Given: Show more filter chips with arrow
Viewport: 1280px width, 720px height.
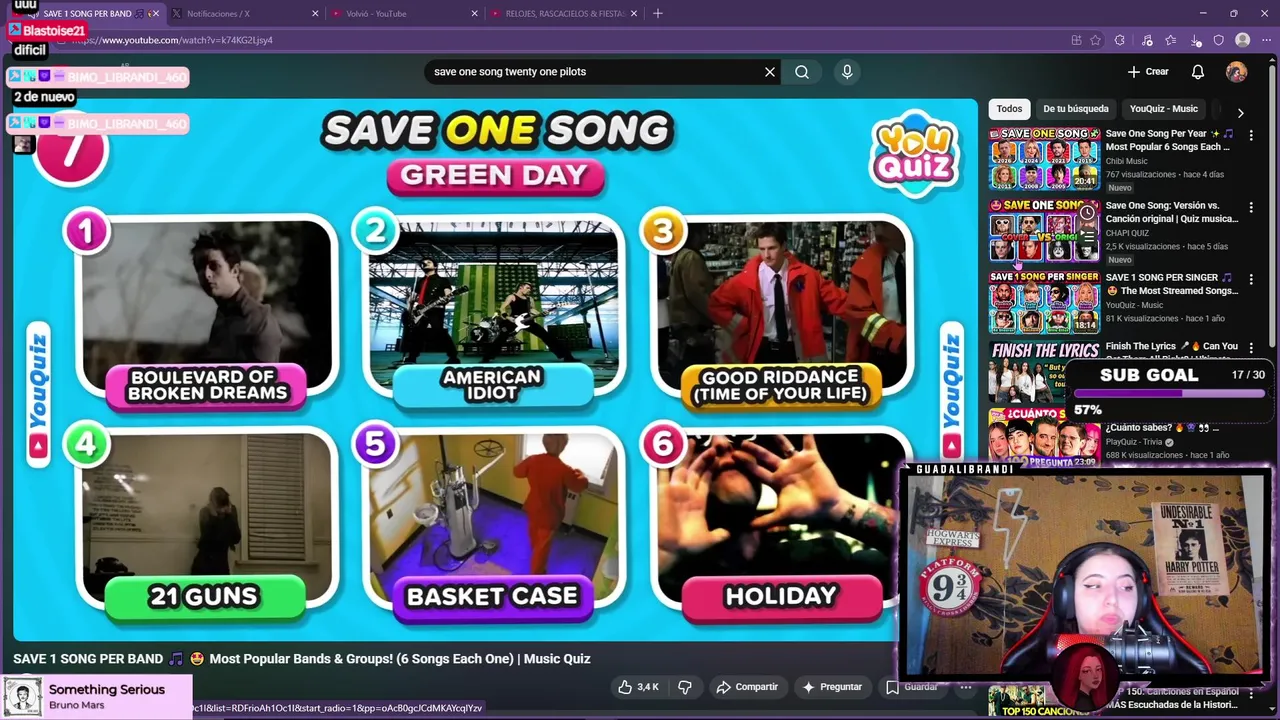Looking at the screenshot, I should pos(1240,113).
